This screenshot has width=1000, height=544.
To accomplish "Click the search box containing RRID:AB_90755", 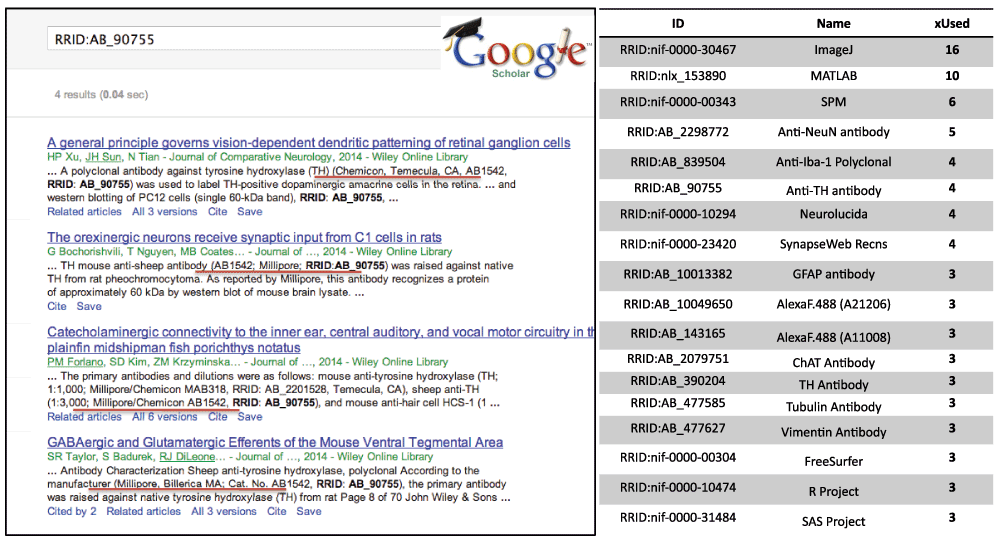I will (240, 39).
